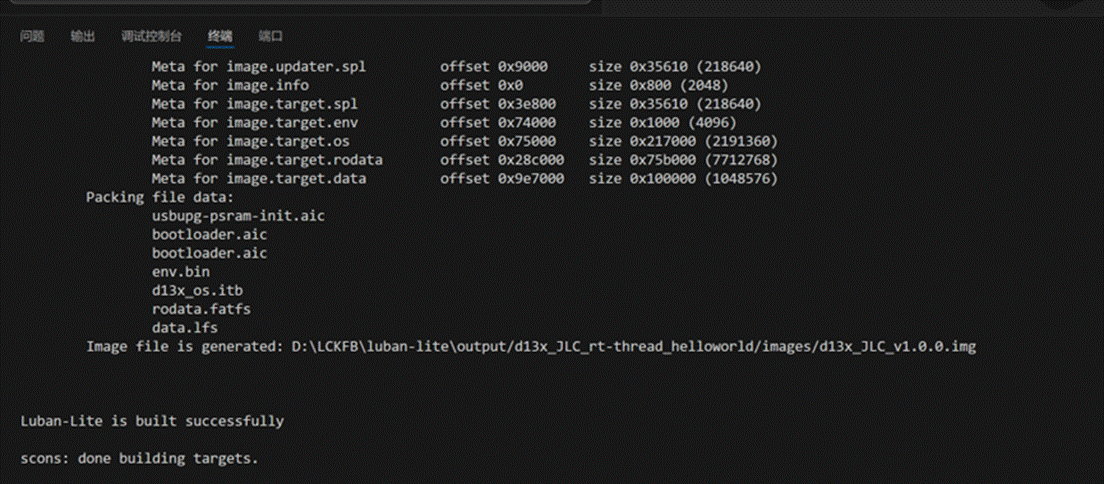Click the "scons: done building targets." line
The width and height of the screenshot is (1104, 484).
[139, 458]
